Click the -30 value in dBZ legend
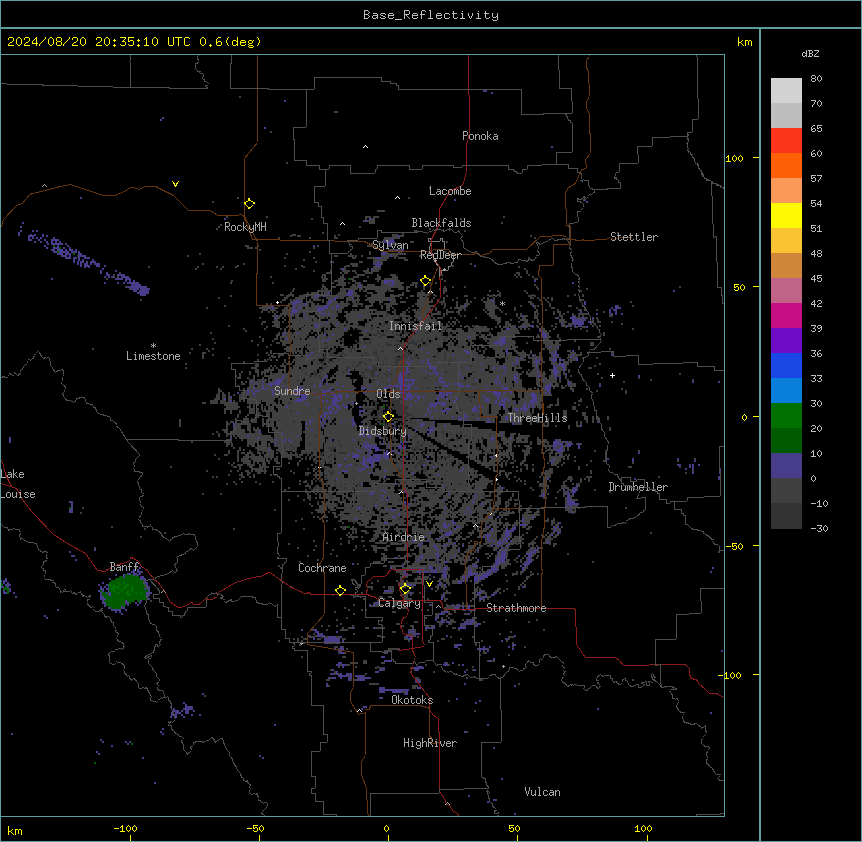862x842 pixels. coord(819,528)
